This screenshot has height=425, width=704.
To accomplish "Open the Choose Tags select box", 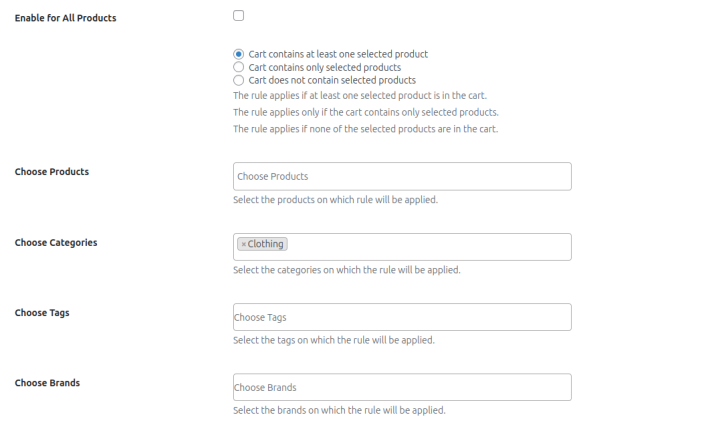I will click(401, 317).
